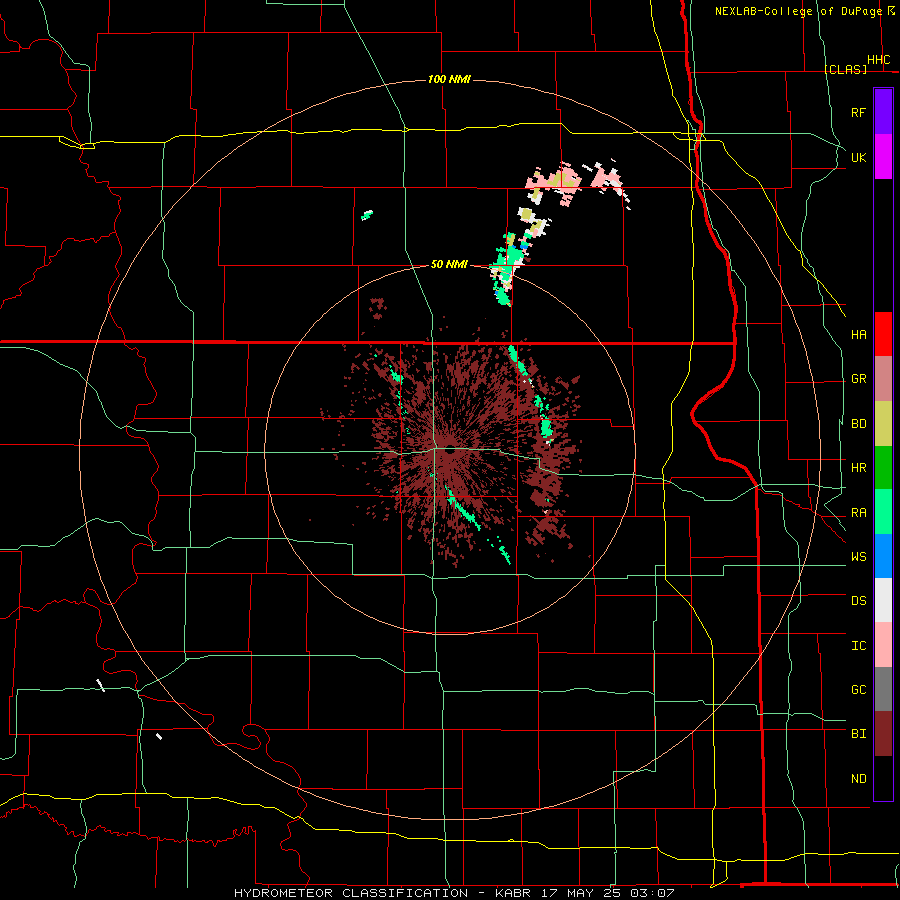Screen dimensions: 900x900
Task: Click the HR legend label
Action: [x=858, y=468]
